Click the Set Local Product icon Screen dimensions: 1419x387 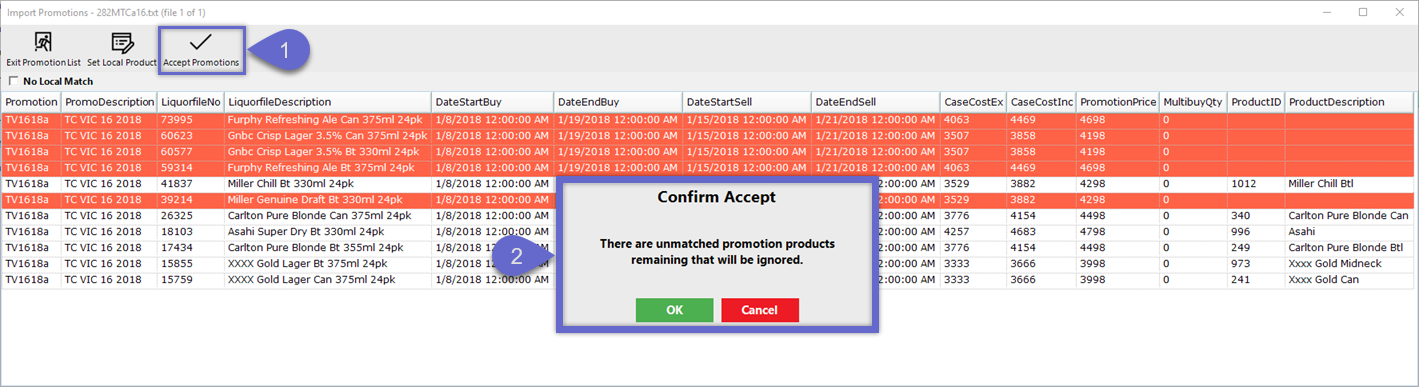click(x=122, y=42)
